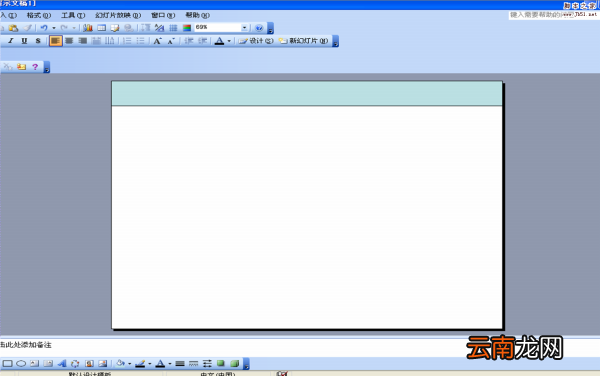600x376 pixels.
Task: Click the Increase Indent icon
Action: tap(202, 41)
